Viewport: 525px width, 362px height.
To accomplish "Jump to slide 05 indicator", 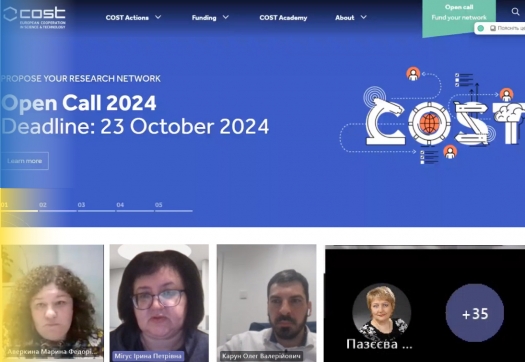I will (173, 207).
